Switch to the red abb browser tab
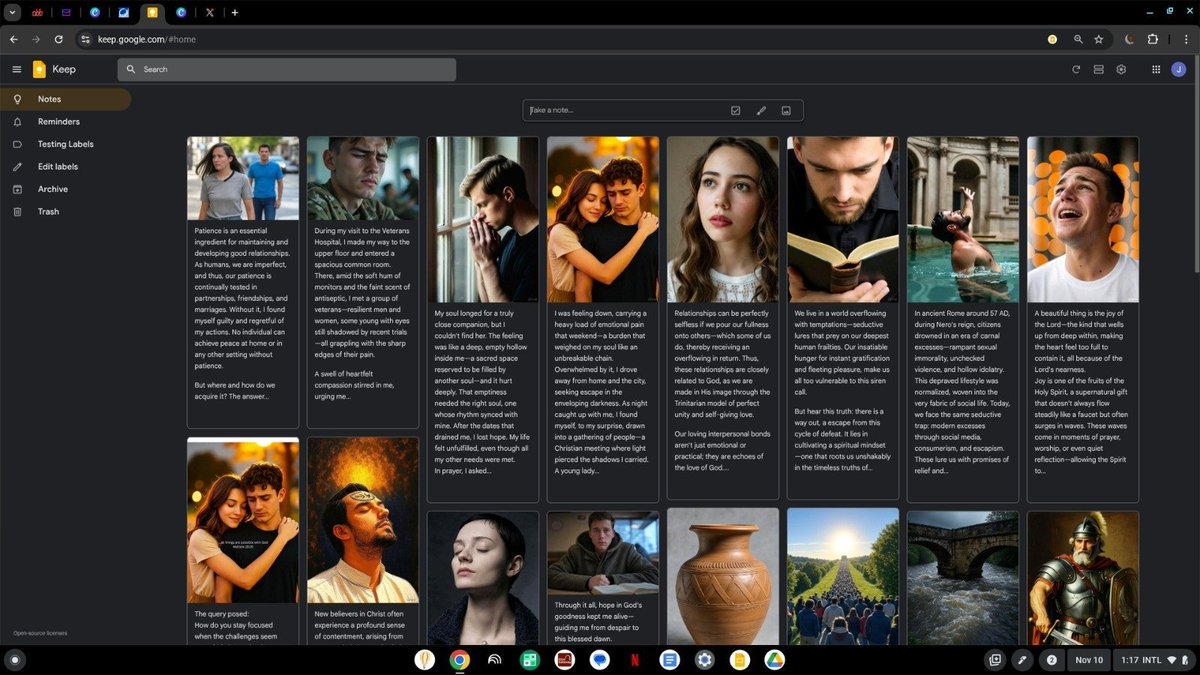The width and height of the screenshot is (1200, 675). [x=37, y=12]
